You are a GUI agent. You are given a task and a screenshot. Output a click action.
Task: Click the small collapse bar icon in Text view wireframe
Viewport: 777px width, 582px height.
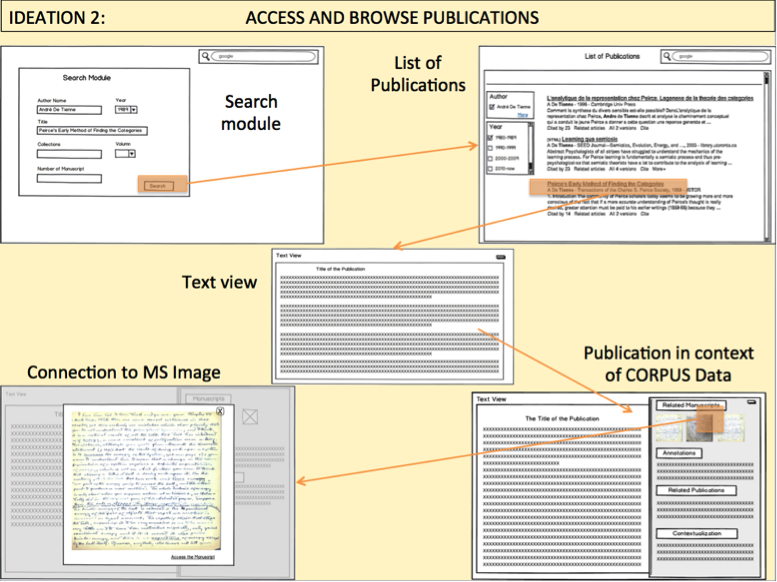500,257
